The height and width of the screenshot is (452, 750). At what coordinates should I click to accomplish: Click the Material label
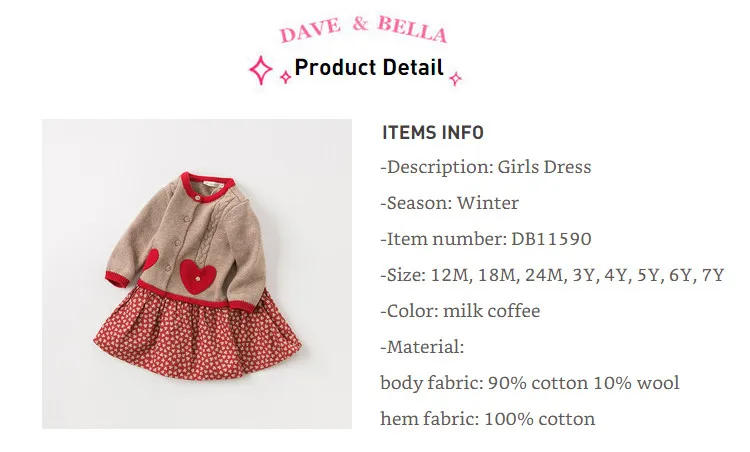click(x=422, y=347)
